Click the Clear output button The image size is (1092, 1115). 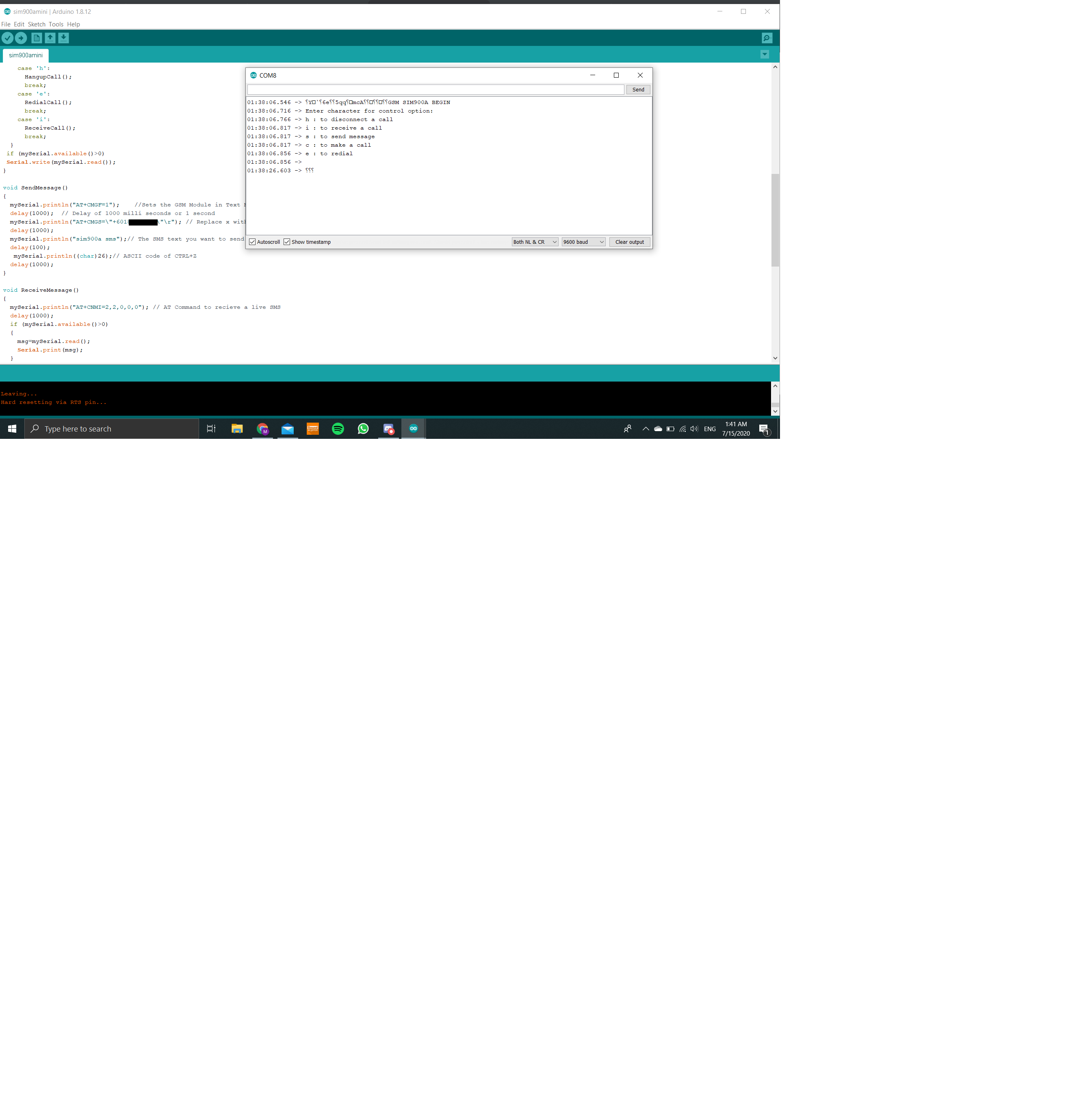coord(629,242)
